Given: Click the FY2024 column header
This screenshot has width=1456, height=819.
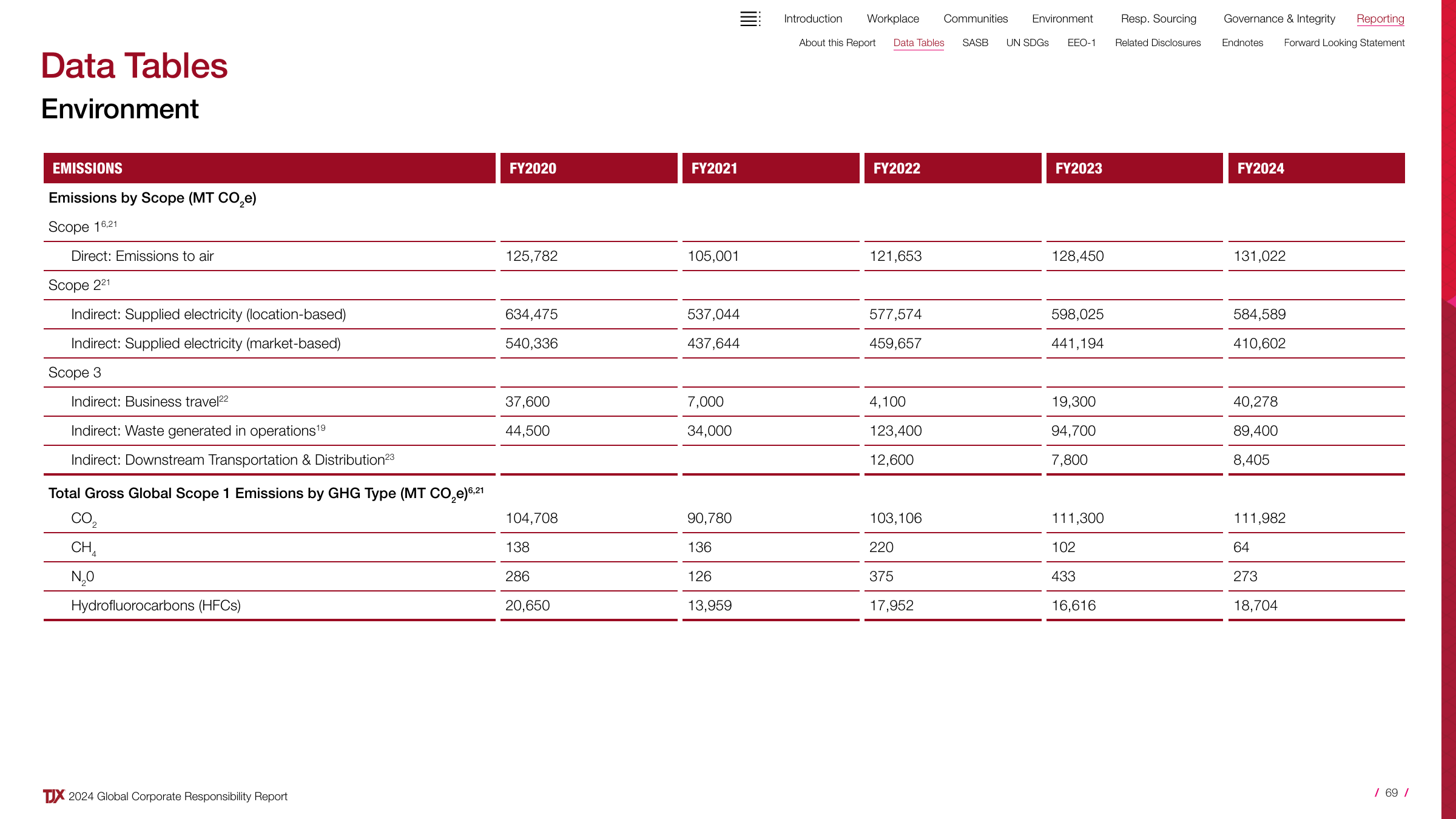Looking at the screenshot, I should coord(1316,168).
